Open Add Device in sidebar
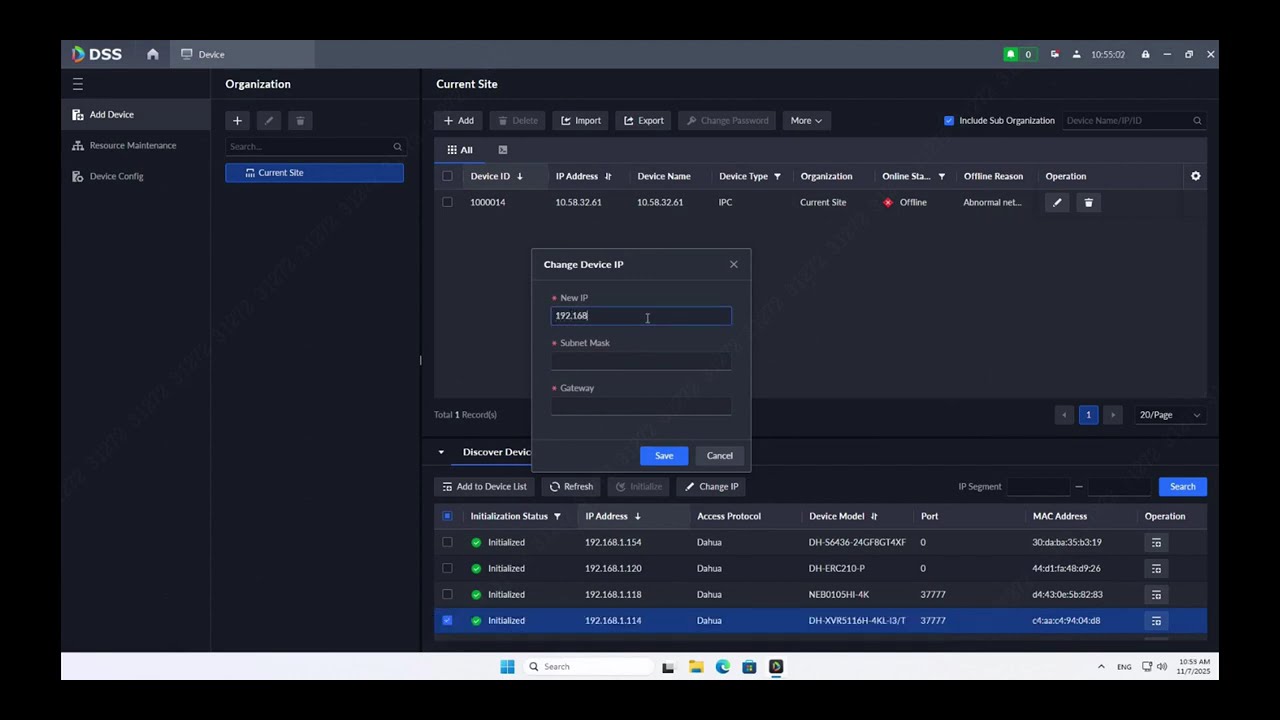This screenshot has width=1280, height=720. 136,115
